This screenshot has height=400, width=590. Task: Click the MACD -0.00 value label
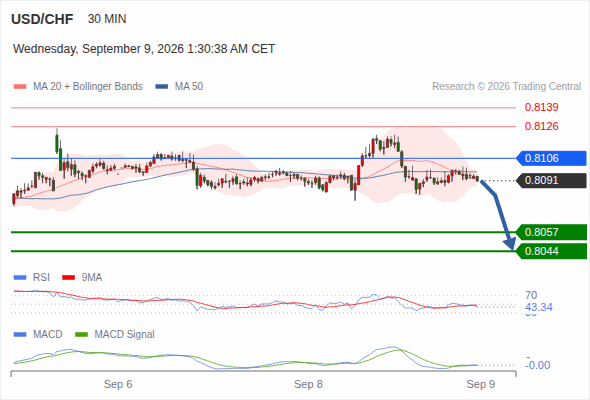click(538, 365)
